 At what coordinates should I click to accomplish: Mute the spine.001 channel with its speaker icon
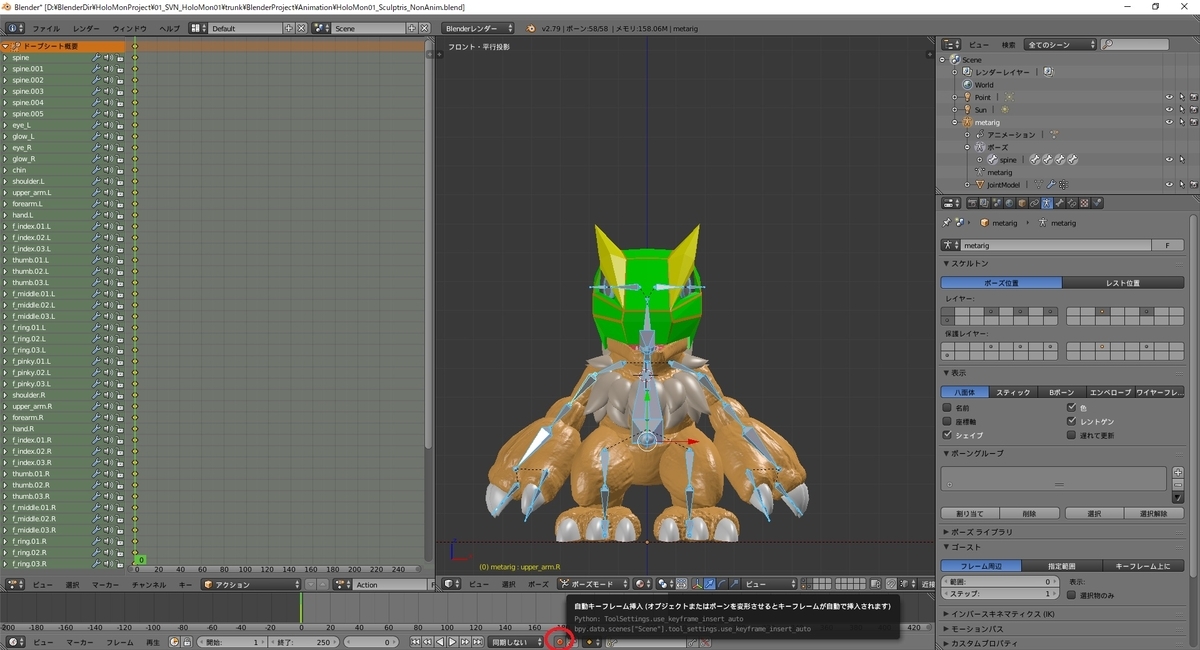click(x=108, y=69)
